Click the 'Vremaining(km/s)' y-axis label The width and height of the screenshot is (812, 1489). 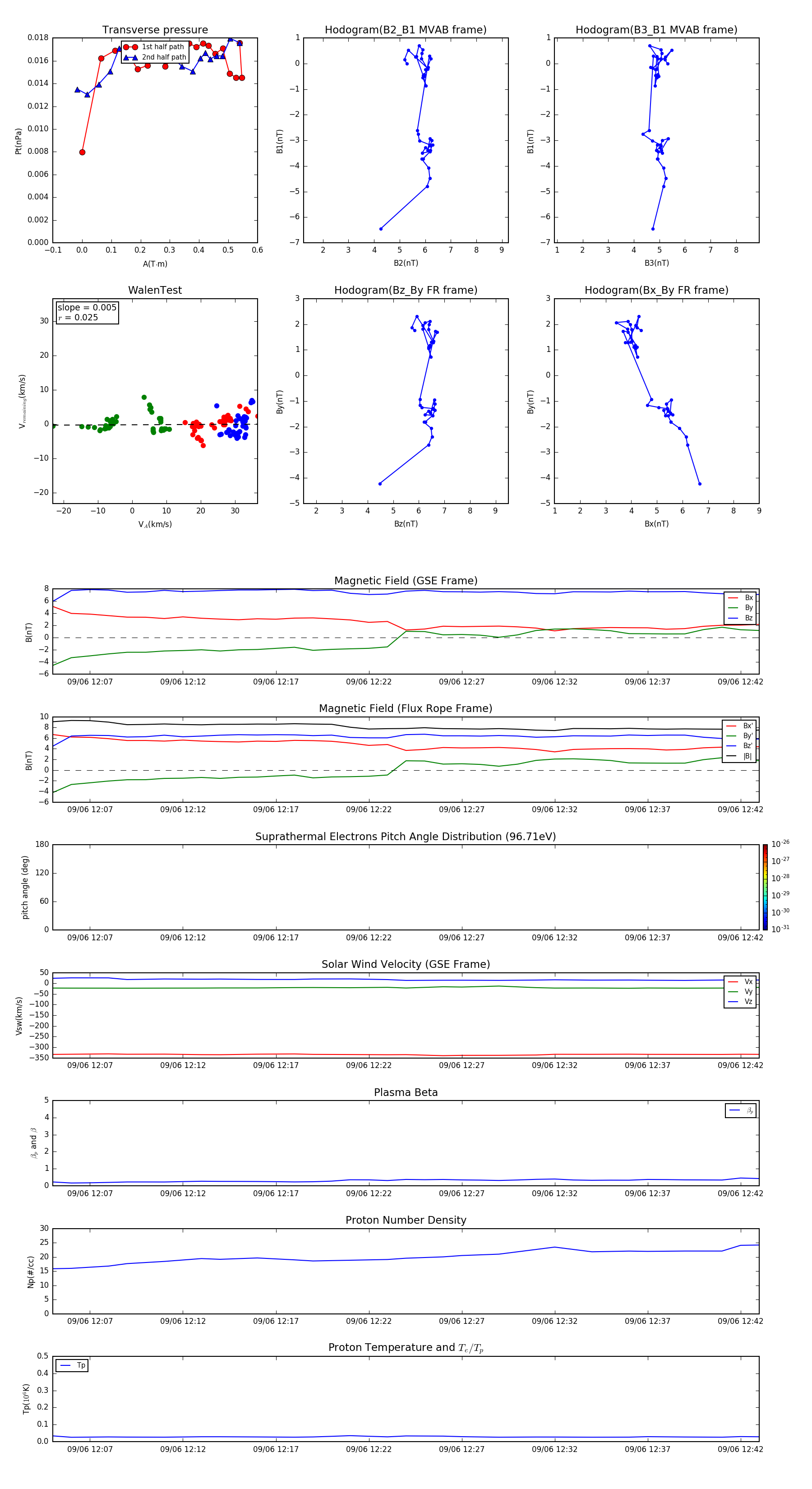pos(23,401)
